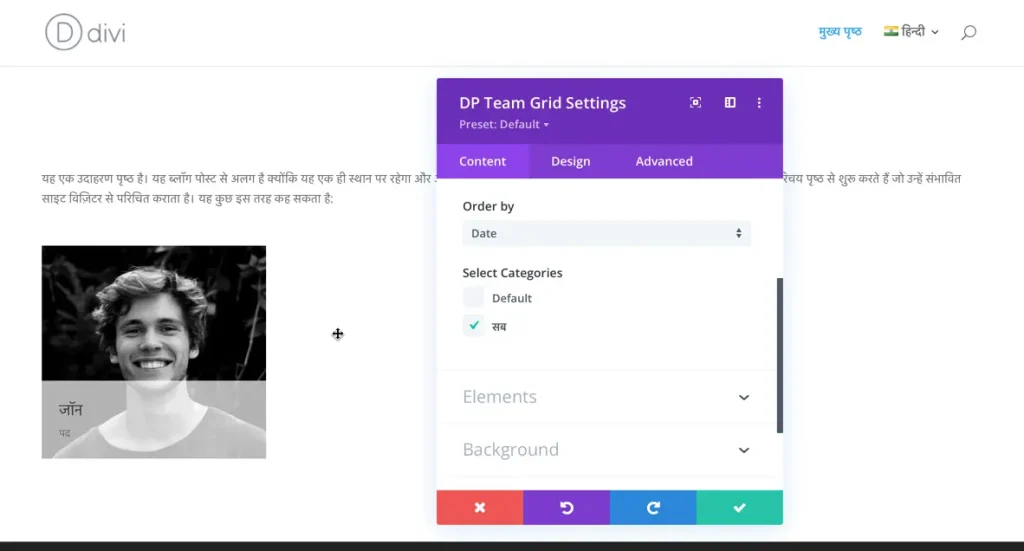Click the Select Categories label

point(513,273)
